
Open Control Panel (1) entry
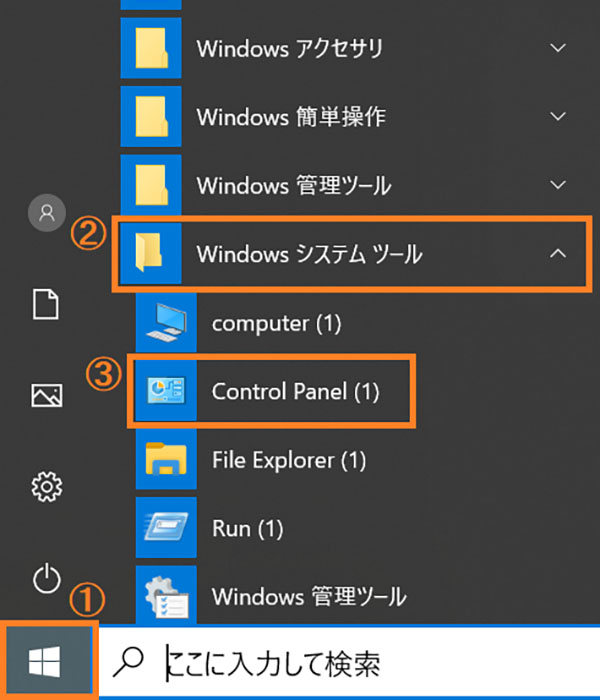click(295, 392)
